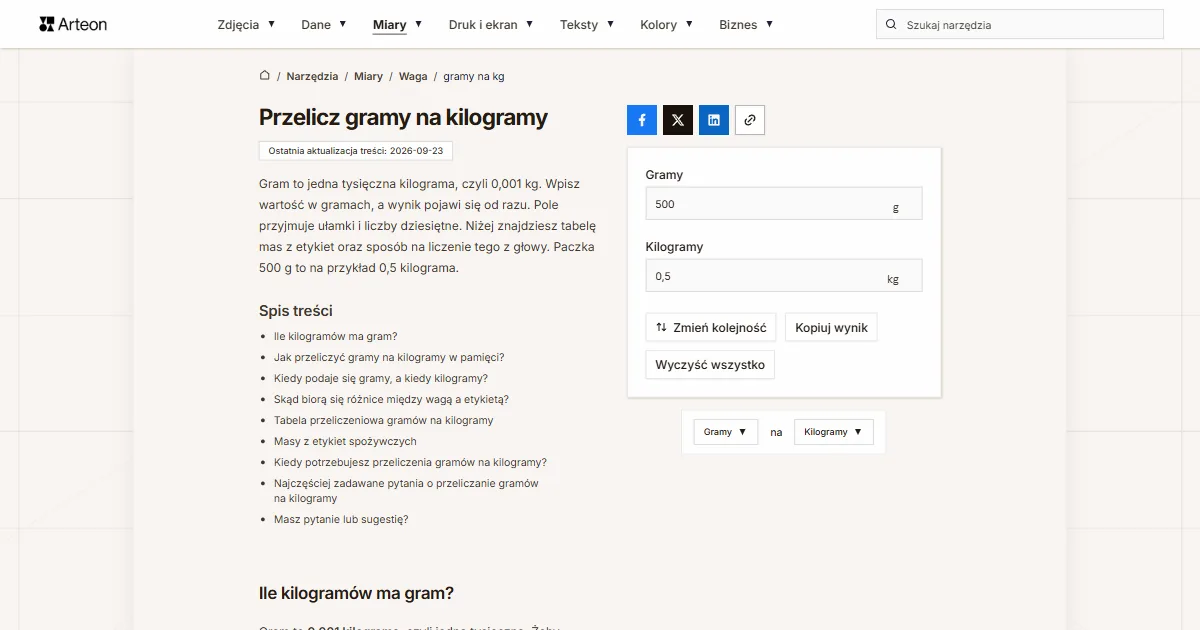Screen dimensions: 1200x630
Task: Click the search magnifier icon
Action: (890, 25)
